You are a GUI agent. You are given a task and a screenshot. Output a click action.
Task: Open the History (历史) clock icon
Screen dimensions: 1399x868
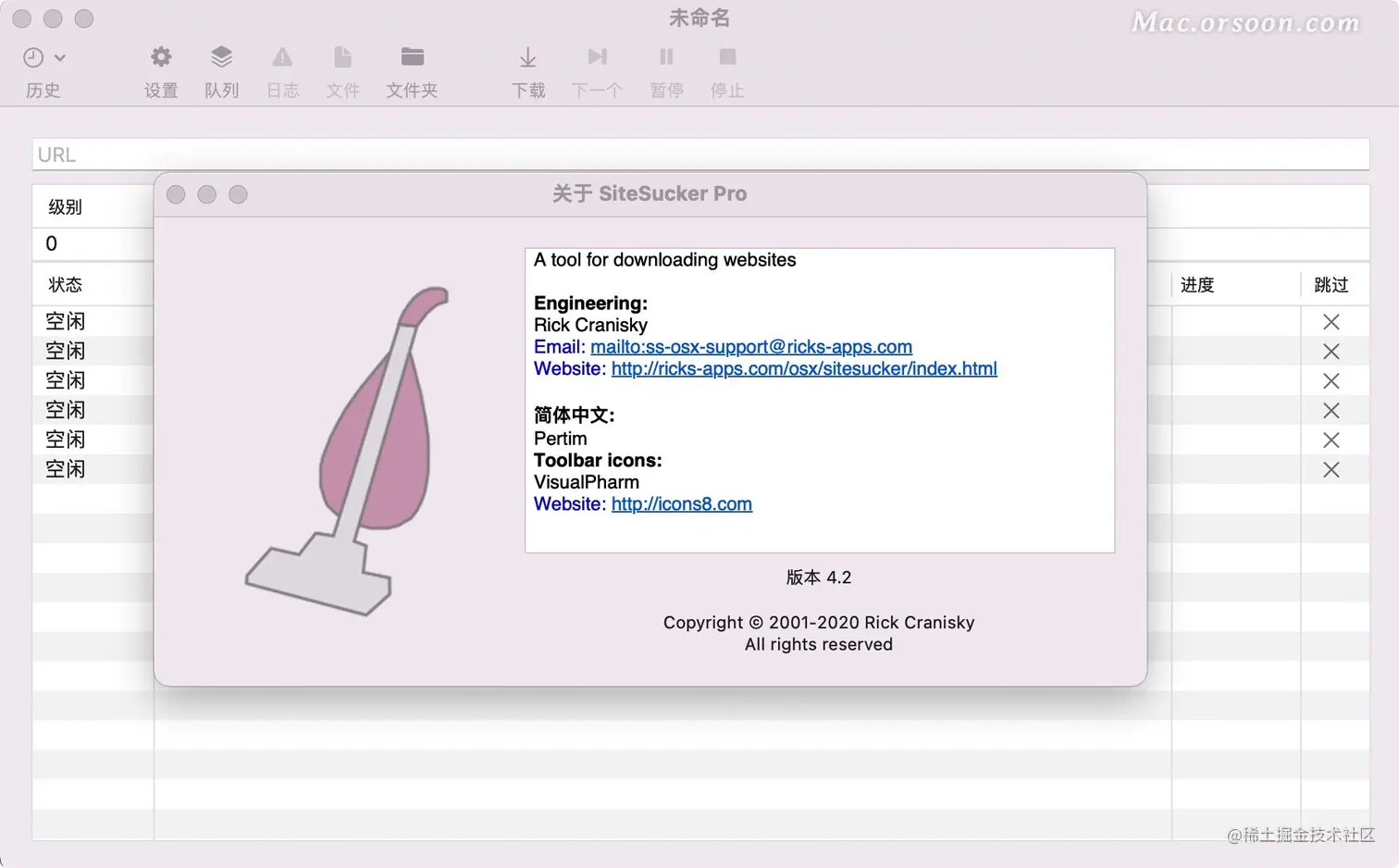pos(33,57)
